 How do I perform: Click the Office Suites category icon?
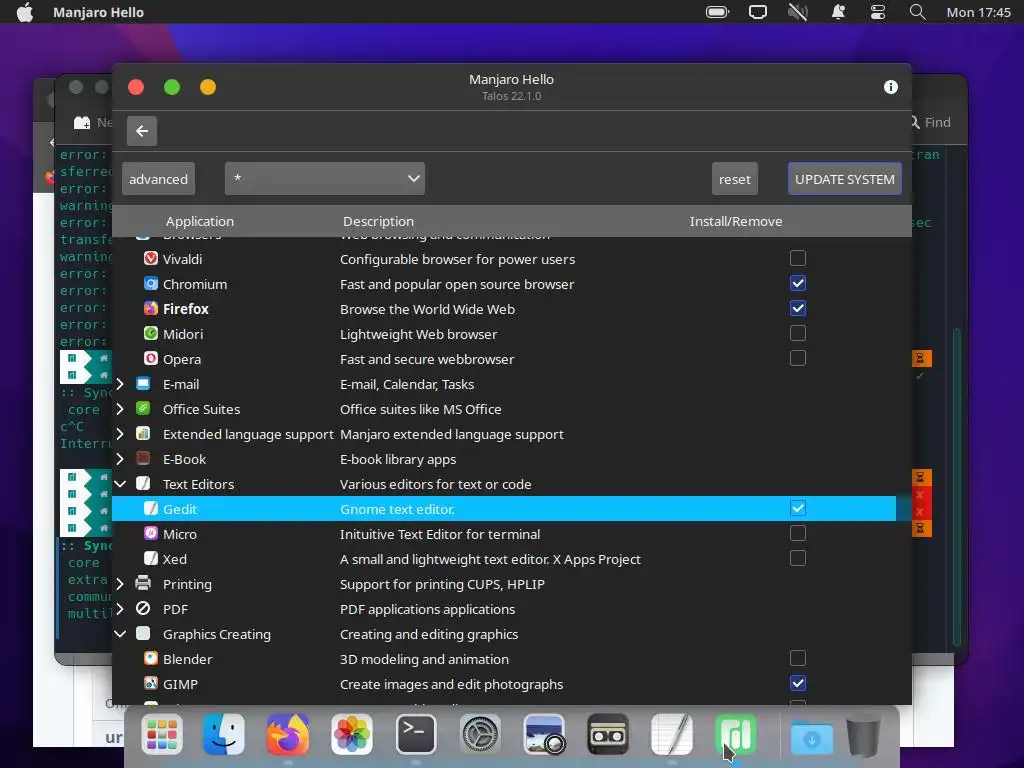tap(143, 409)
